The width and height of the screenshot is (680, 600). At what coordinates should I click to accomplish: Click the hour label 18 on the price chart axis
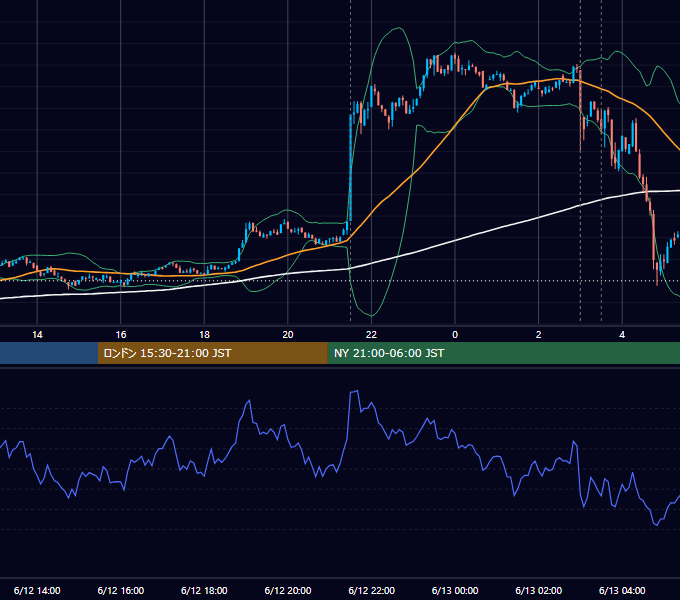click(204, 335)
